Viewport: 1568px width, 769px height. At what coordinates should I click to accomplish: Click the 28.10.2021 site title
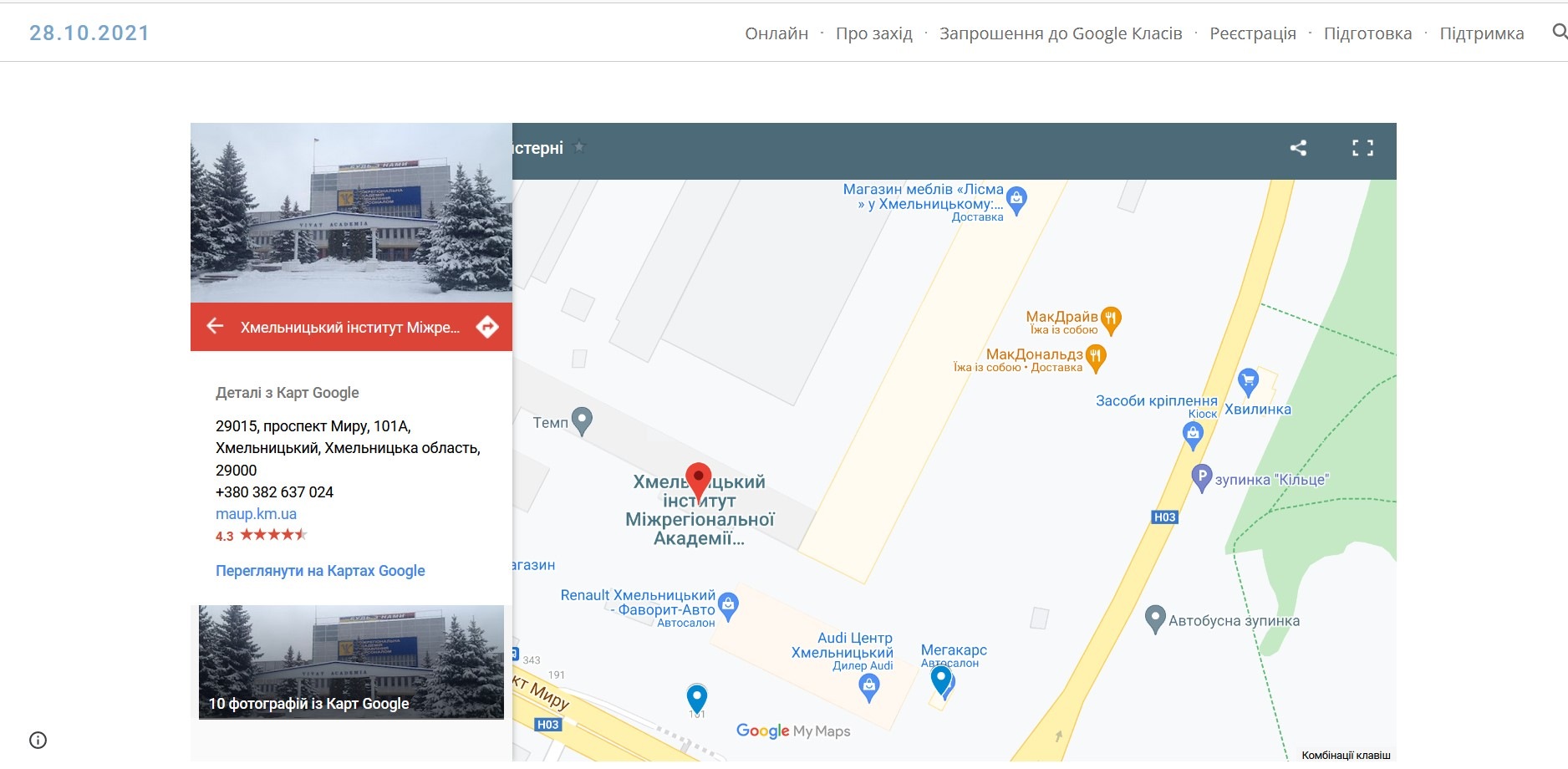(89, 33)
